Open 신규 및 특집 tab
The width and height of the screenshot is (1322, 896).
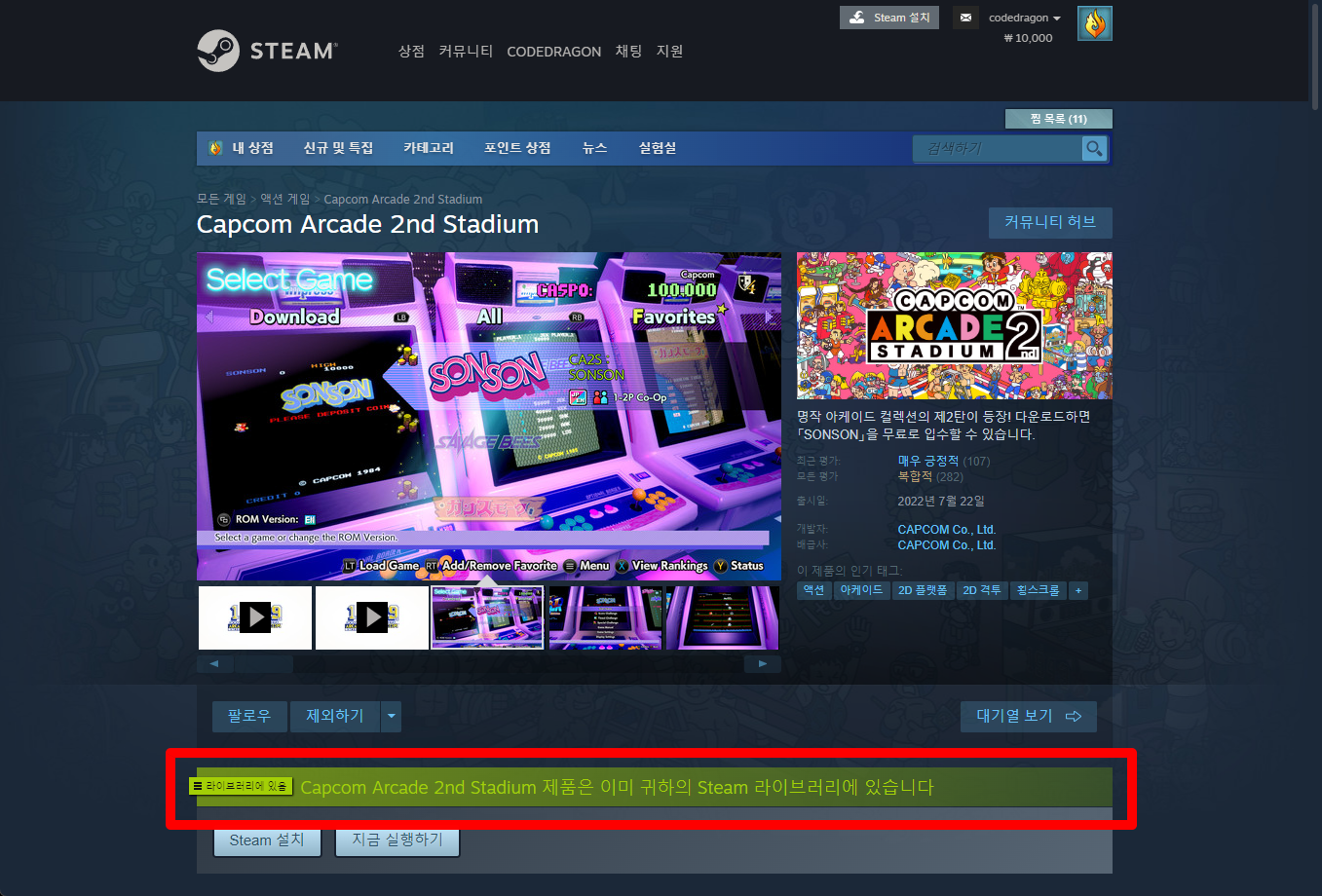(x=338, y=148)
